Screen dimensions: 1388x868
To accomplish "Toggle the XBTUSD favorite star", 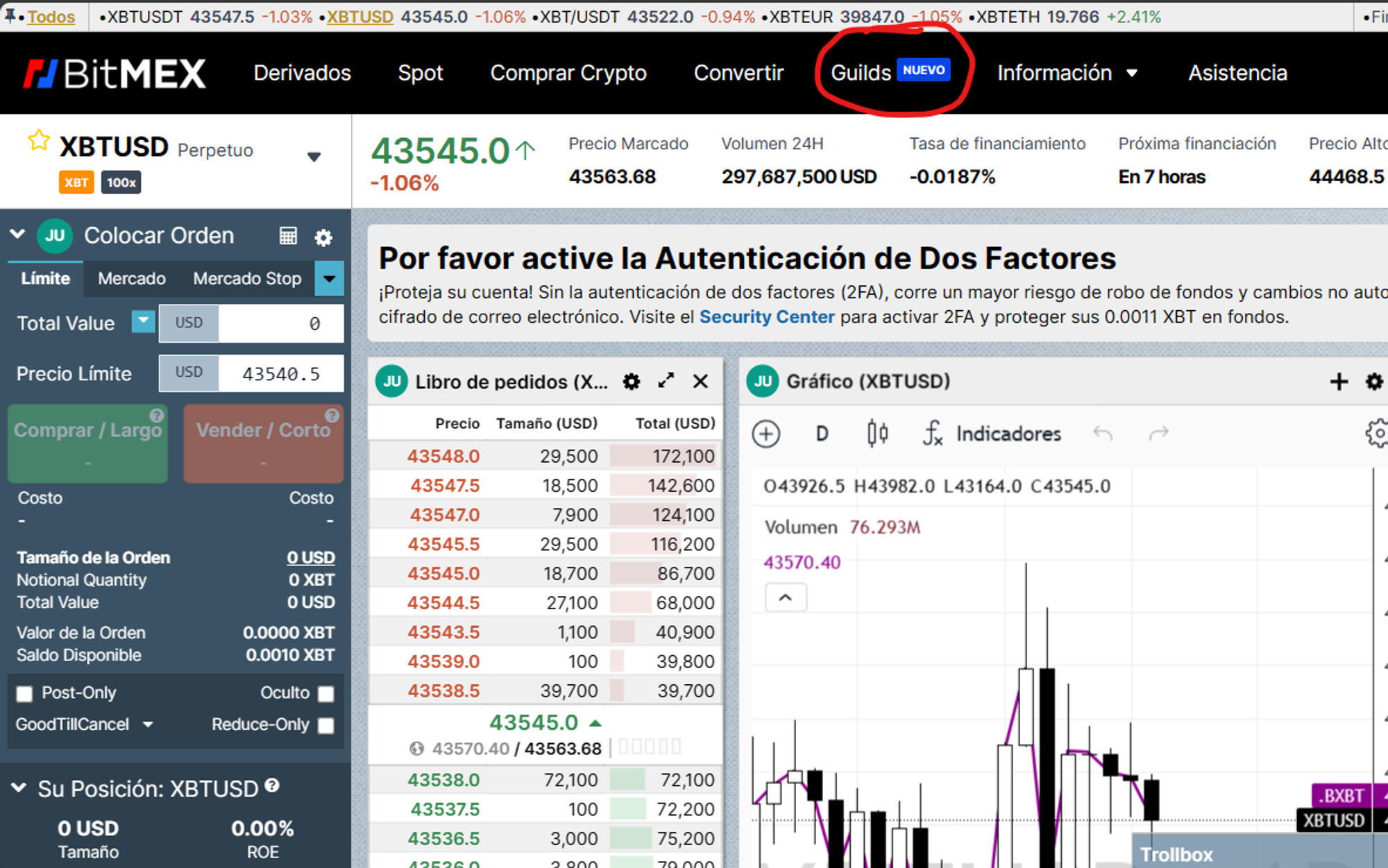I will pyautogui.click(x=39, y=141).
